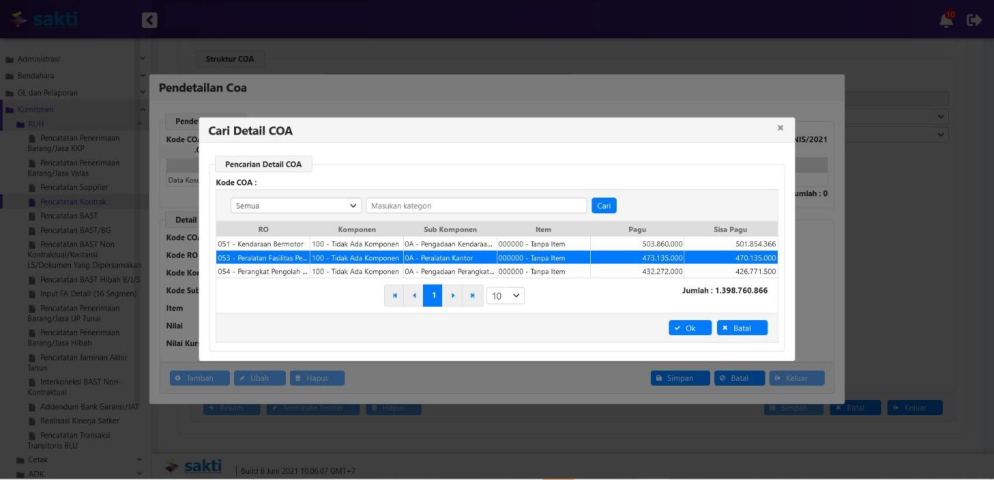
Task: Click the logout icon in header
Action: pos(974,20)
